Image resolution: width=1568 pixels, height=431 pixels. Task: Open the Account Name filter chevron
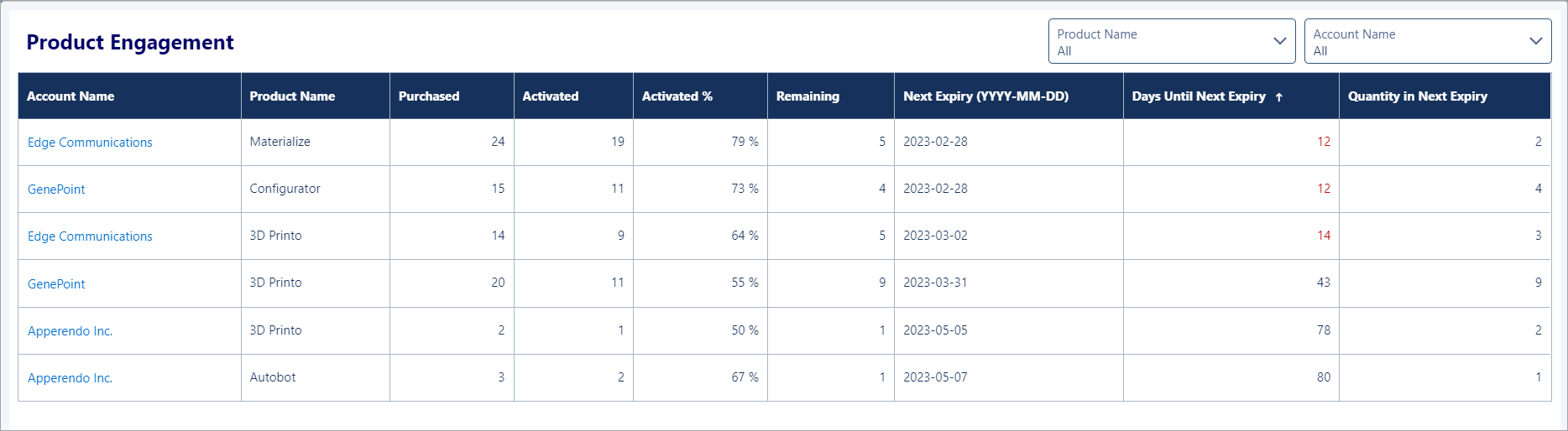click(x=1535, y=41)
